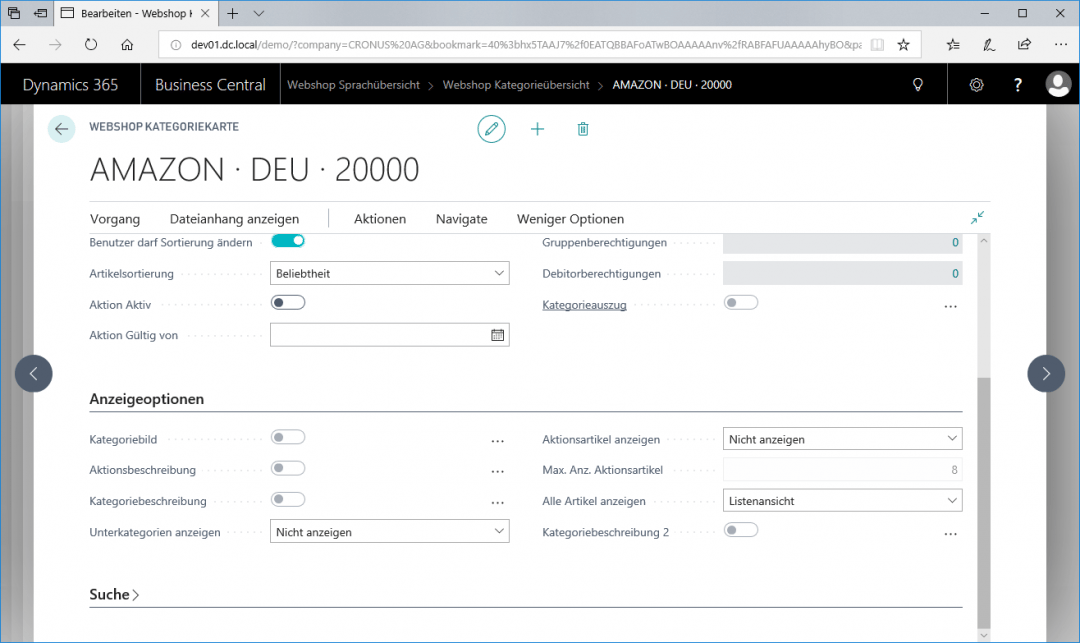Image resolution: width=1080 pixels, height=643 pixels.
Task: Select the Bearbeiten - Webshop browser tab
Action: 134,13
